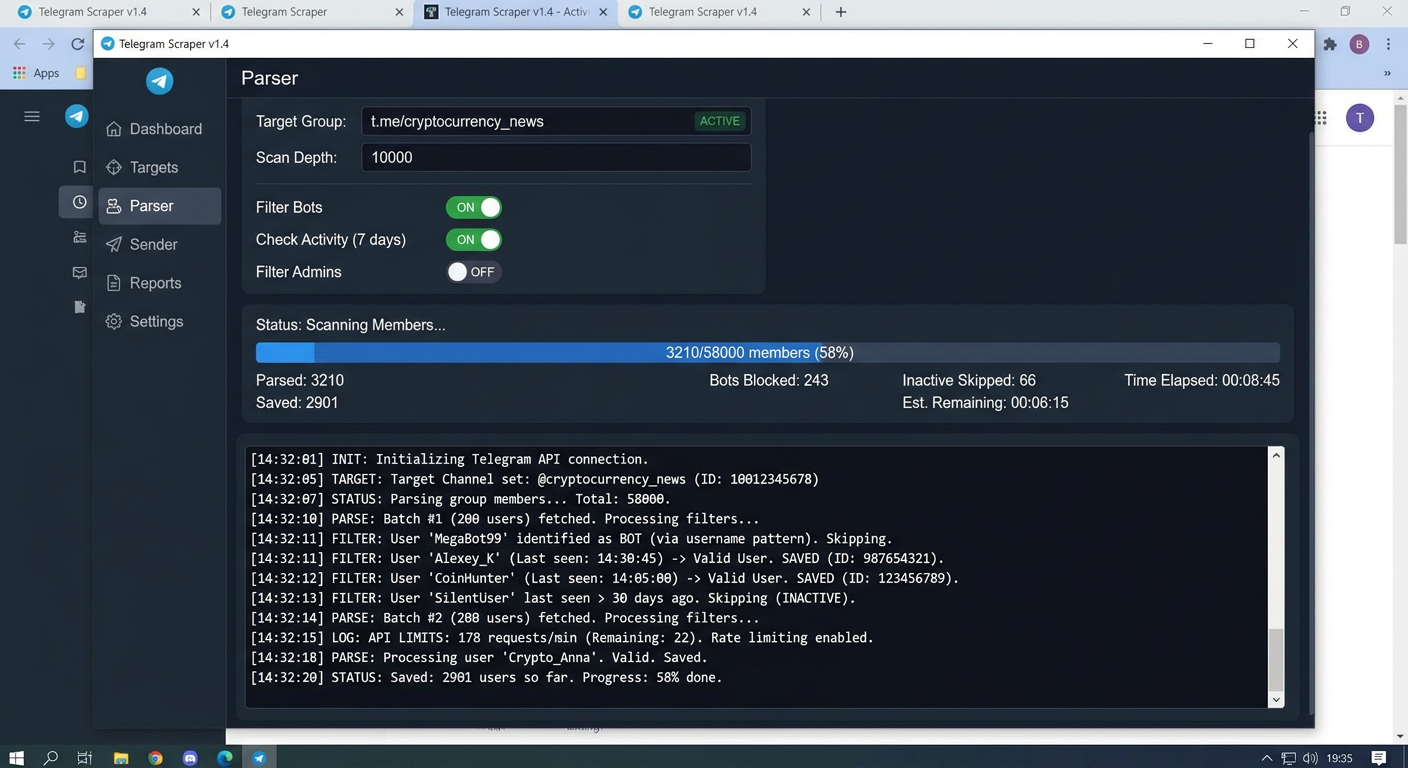Click the 'CoinHunter' filter log line
This screenshot has width=1408, height=768.
[x=605, y=579]
